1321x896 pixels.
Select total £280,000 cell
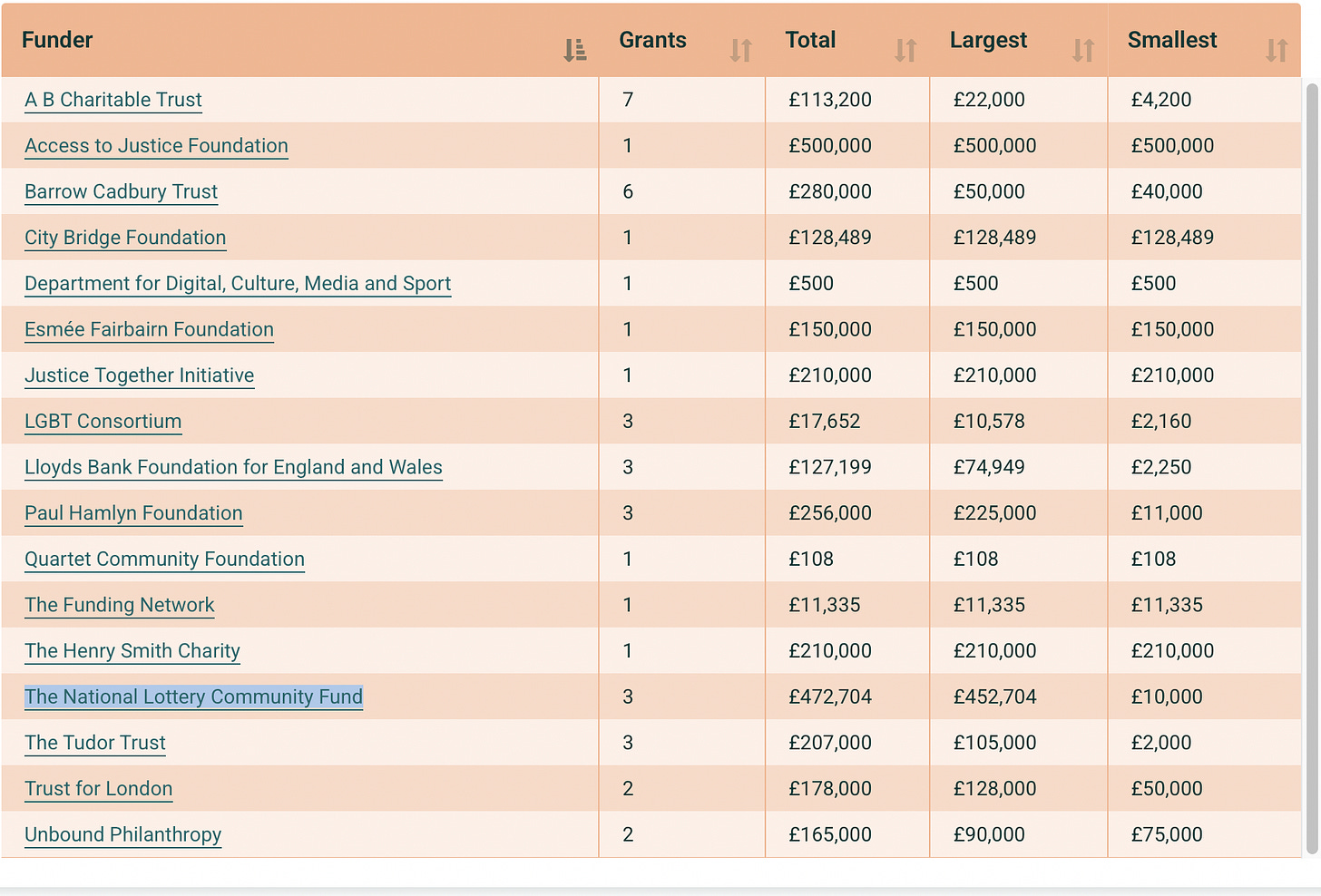pos(830,191)
